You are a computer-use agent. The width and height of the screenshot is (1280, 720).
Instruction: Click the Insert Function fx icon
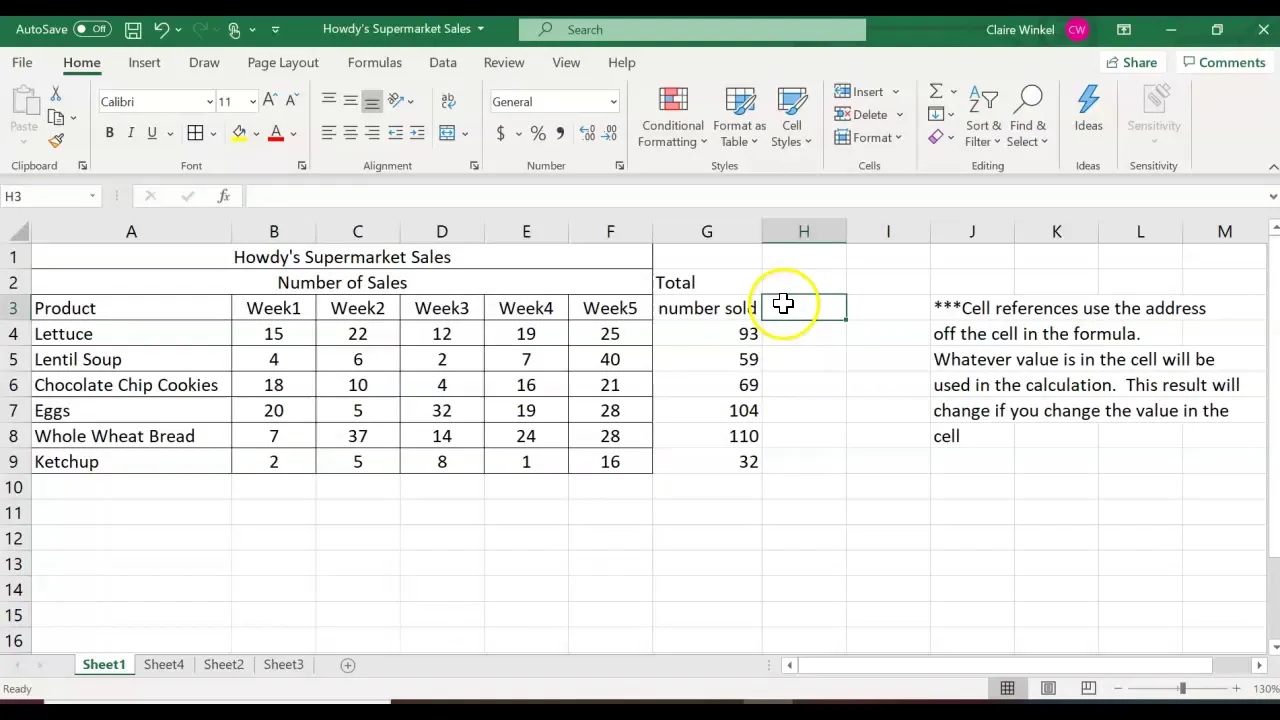223,196
